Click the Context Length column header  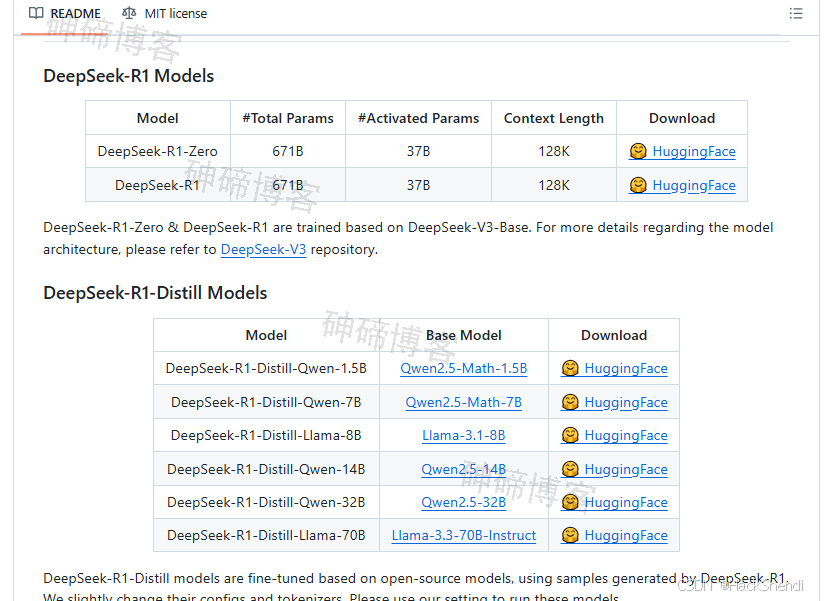(554, 118)
